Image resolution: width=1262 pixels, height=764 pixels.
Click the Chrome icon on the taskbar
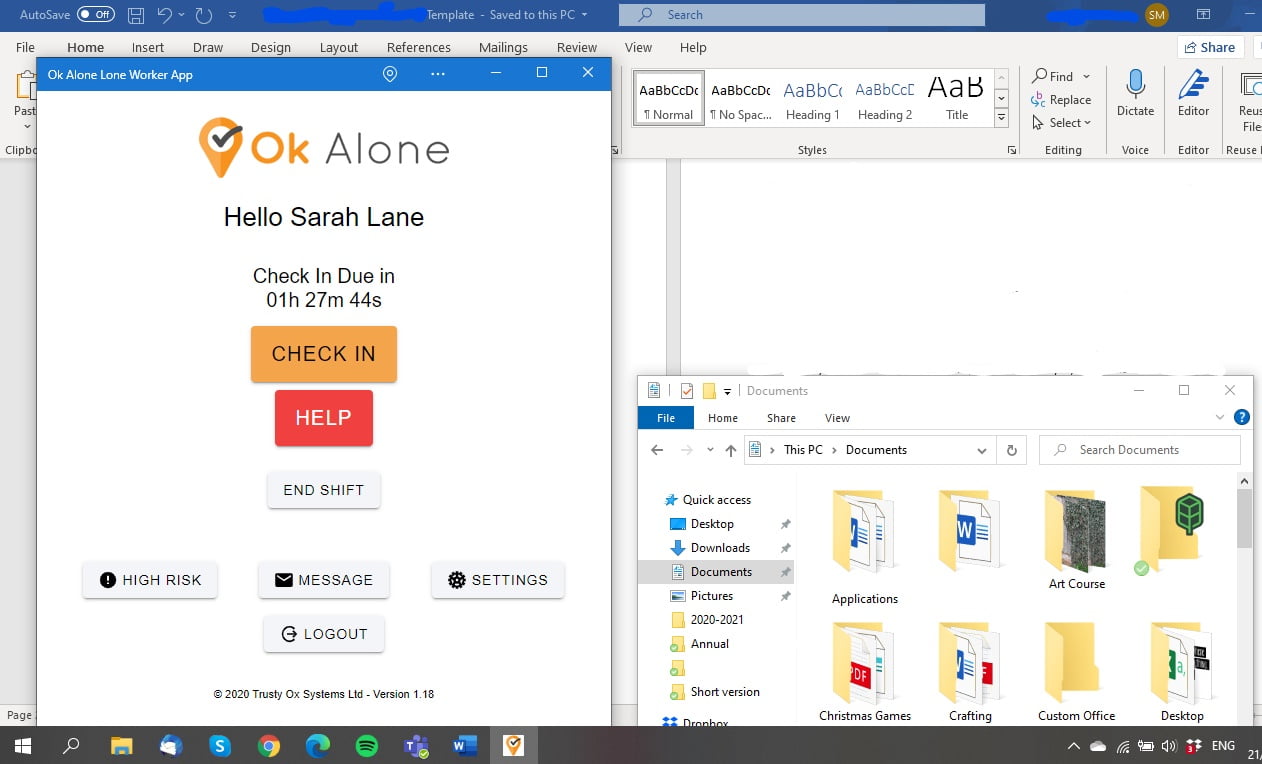tap(269, 745)
